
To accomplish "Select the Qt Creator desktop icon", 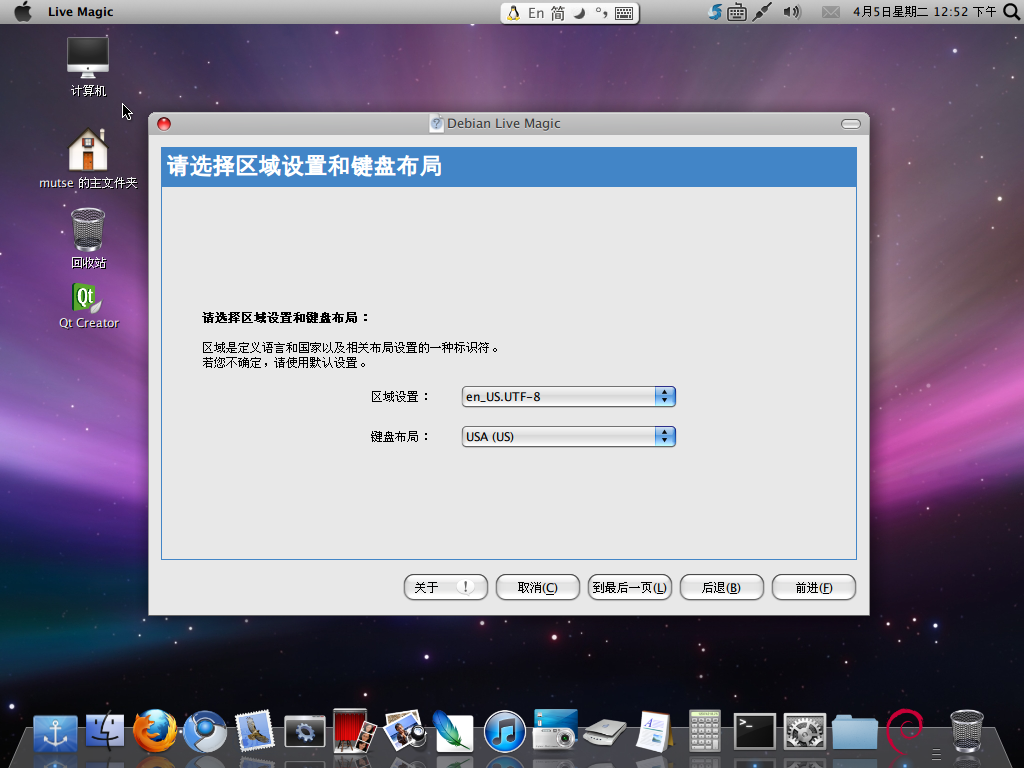I will point(89,306).
